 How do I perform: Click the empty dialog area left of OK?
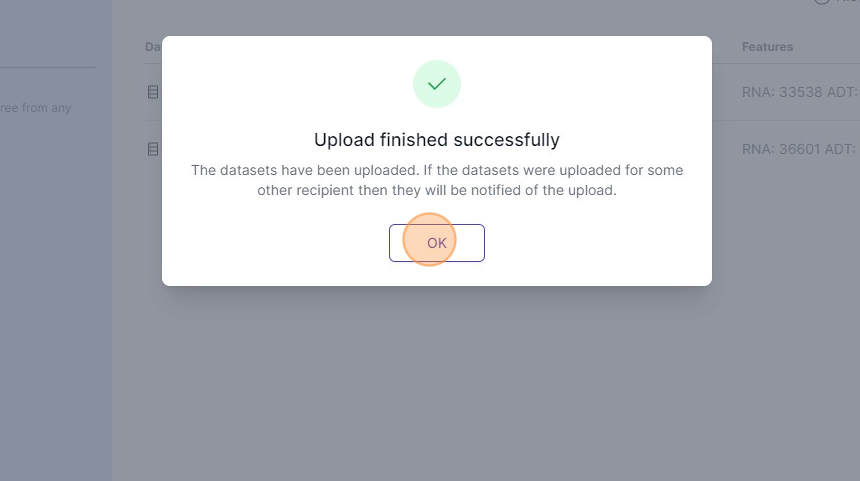(280, 243)
